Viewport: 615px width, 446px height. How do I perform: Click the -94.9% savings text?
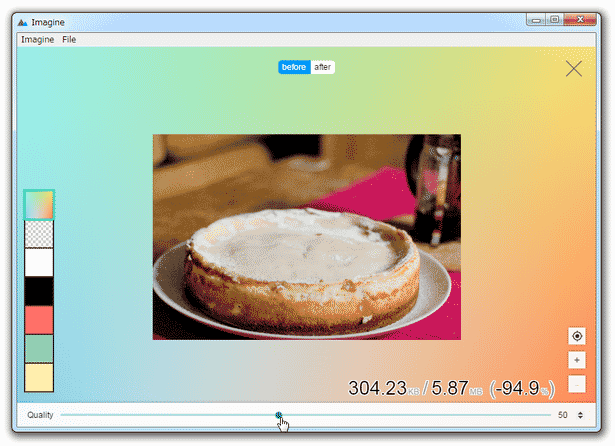click(522, 389)
